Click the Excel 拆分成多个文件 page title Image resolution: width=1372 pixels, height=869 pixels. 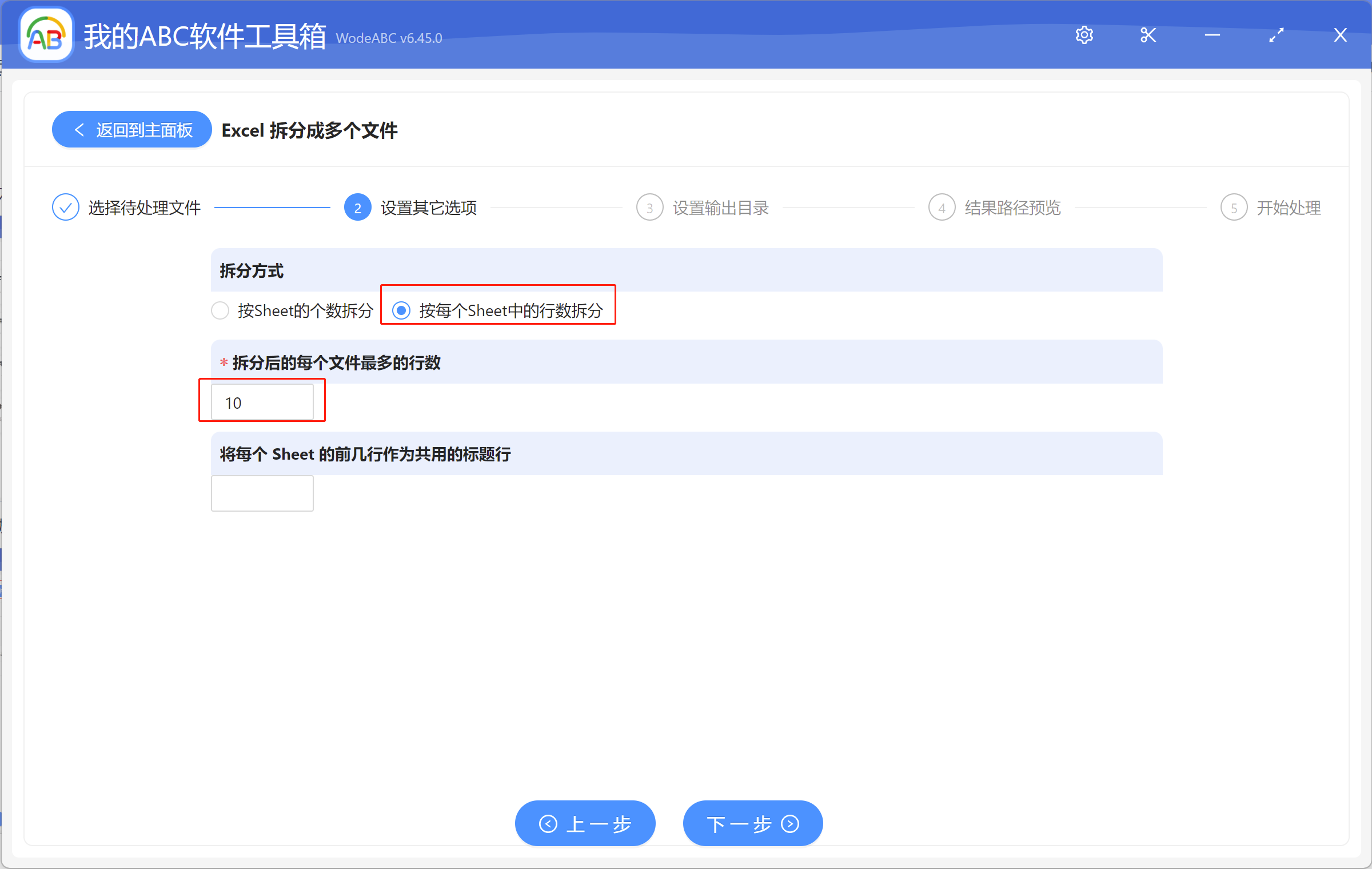[x=309, y=130]
